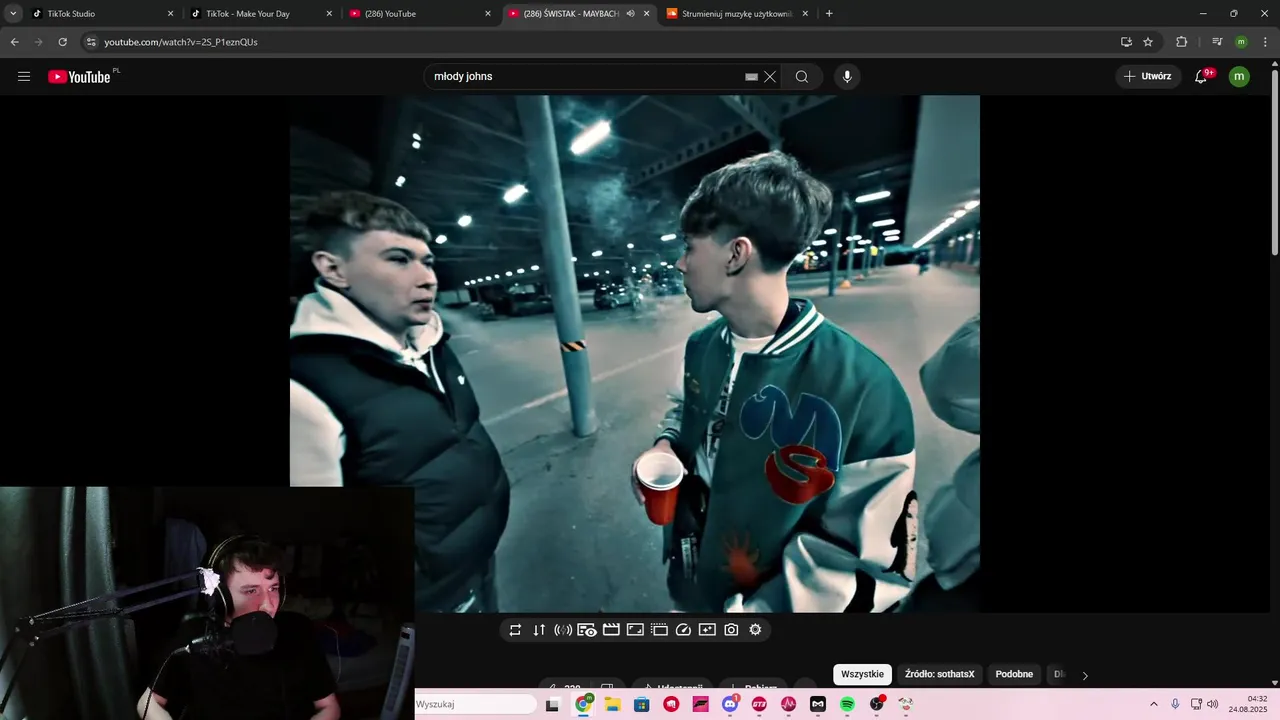
Task: Click the address bar URL
Action: [x=181, y=42]
